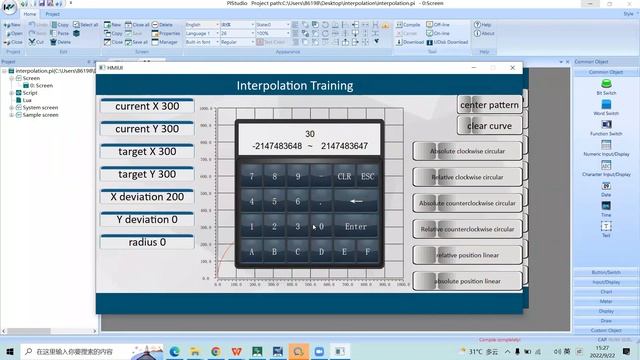This screenshot has height=360, width=640.
Task: Open the State0 dropdown
Action: coord(273,24)
